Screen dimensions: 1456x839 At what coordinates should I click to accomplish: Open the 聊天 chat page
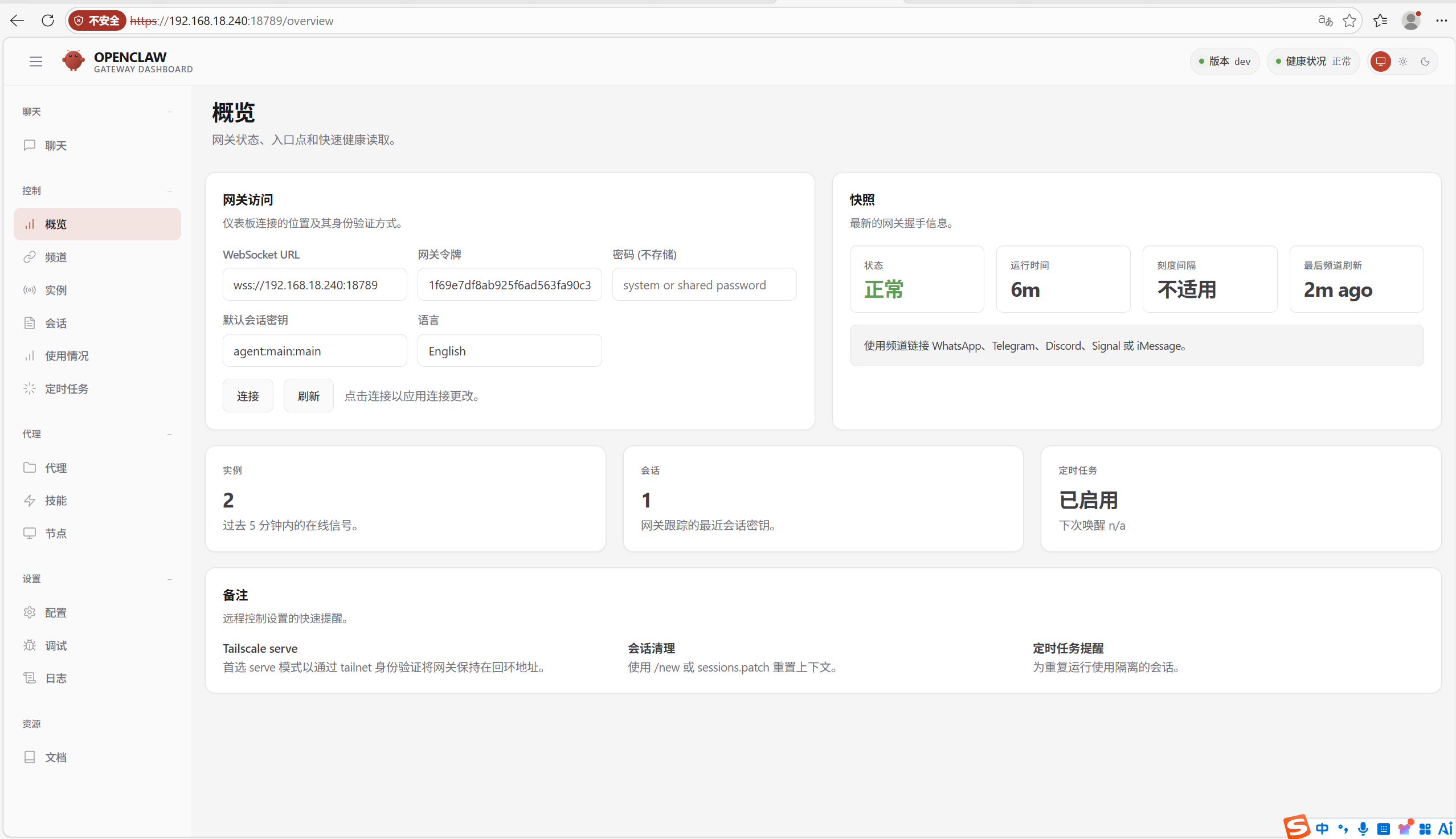click(x=56, y=145)
